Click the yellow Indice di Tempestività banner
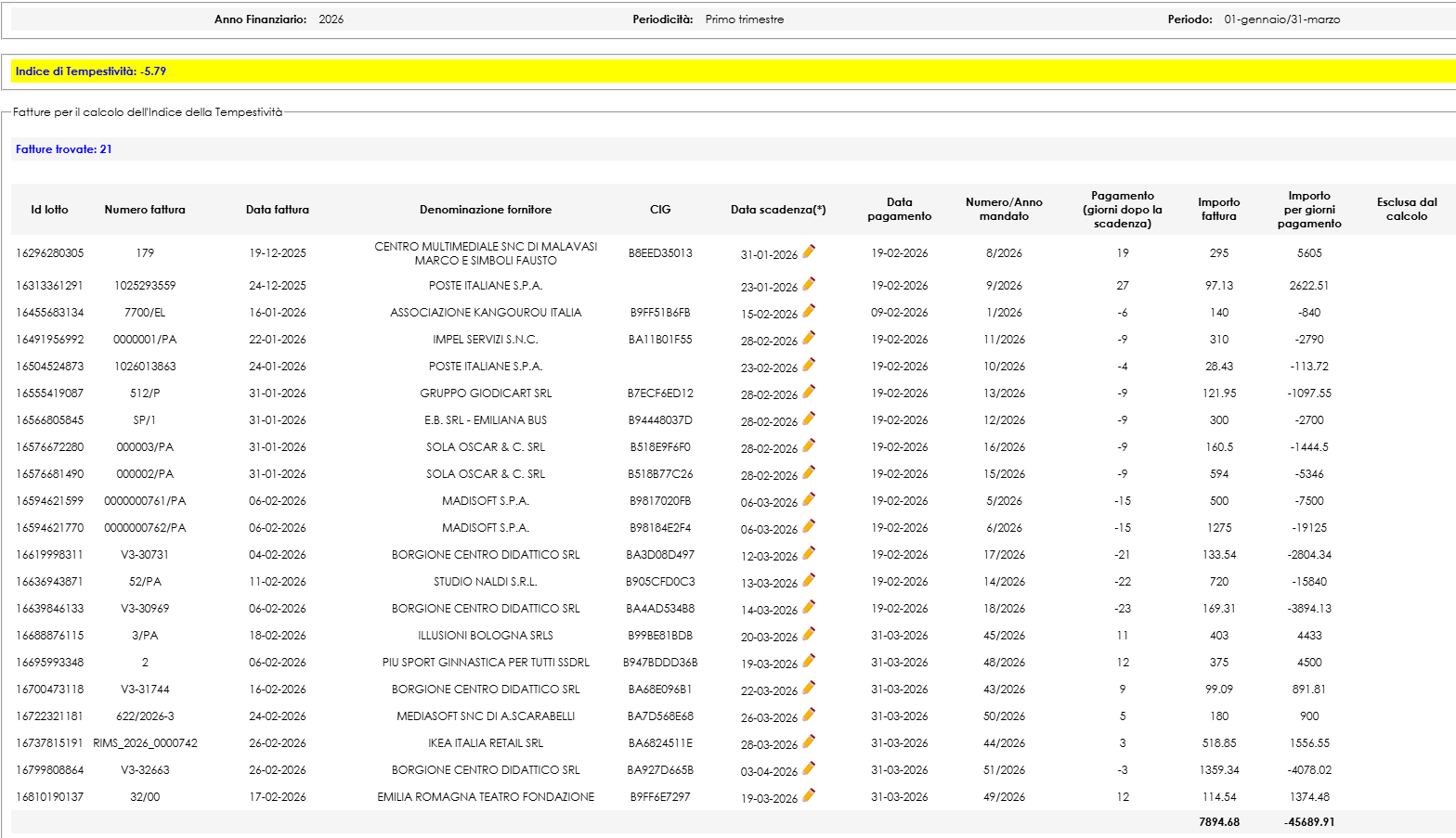 734,71
